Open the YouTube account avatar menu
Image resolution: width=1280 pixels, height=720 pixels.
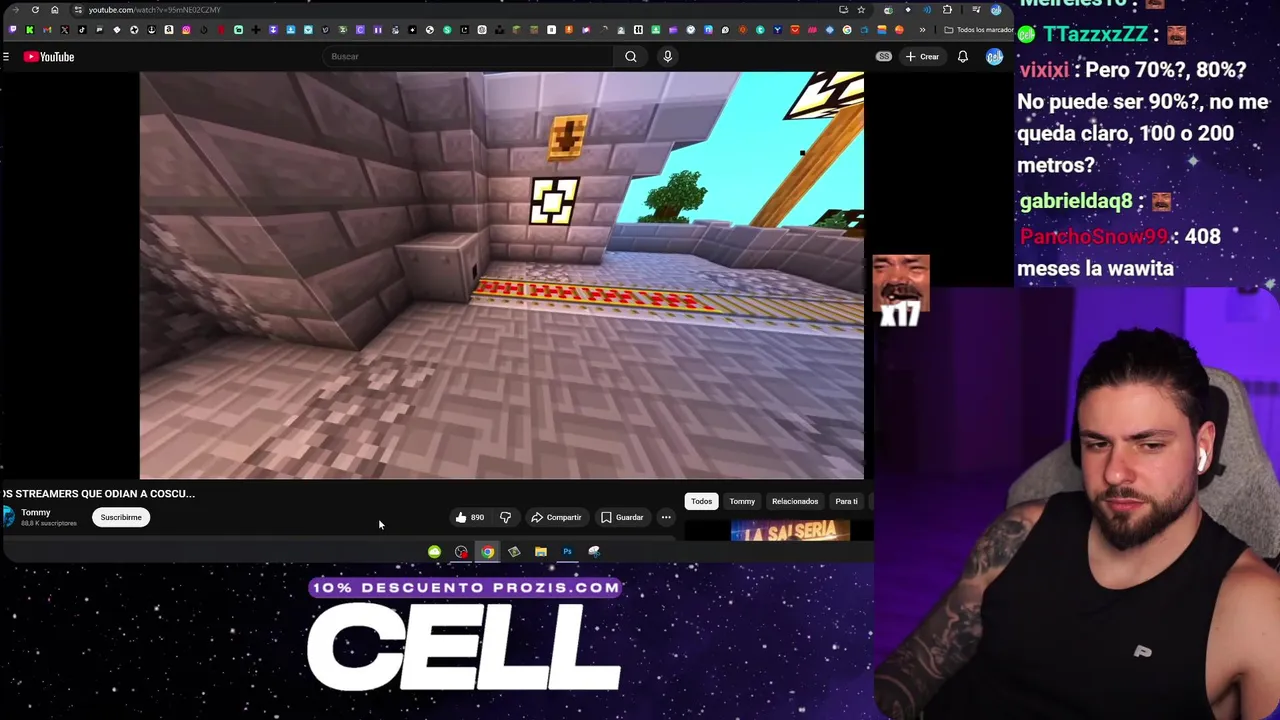tap(994, 57)
